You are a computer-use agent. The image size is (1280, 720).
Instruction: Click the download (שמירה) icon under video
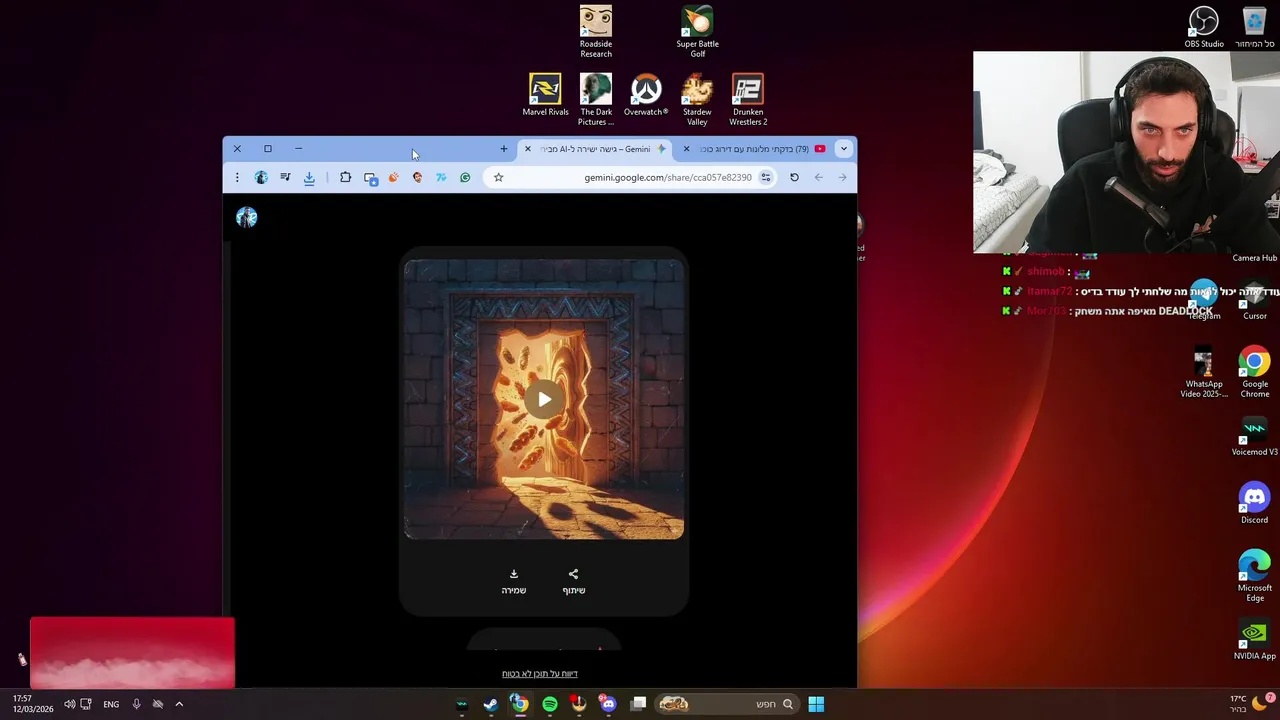pyautogui.click(x=514, y=574)
